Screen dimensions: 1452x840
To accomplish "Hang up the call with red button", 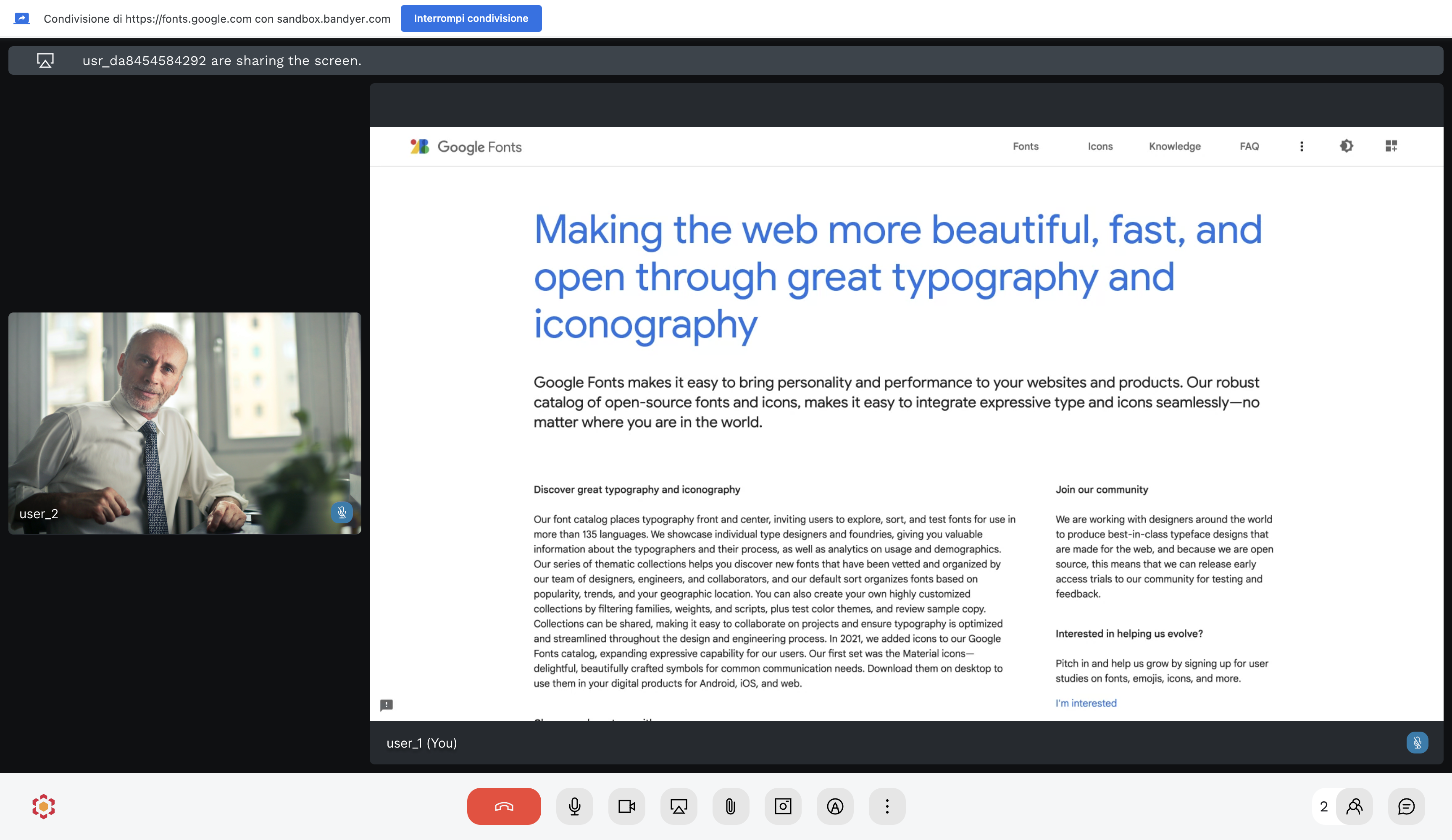I will point(504,806).
